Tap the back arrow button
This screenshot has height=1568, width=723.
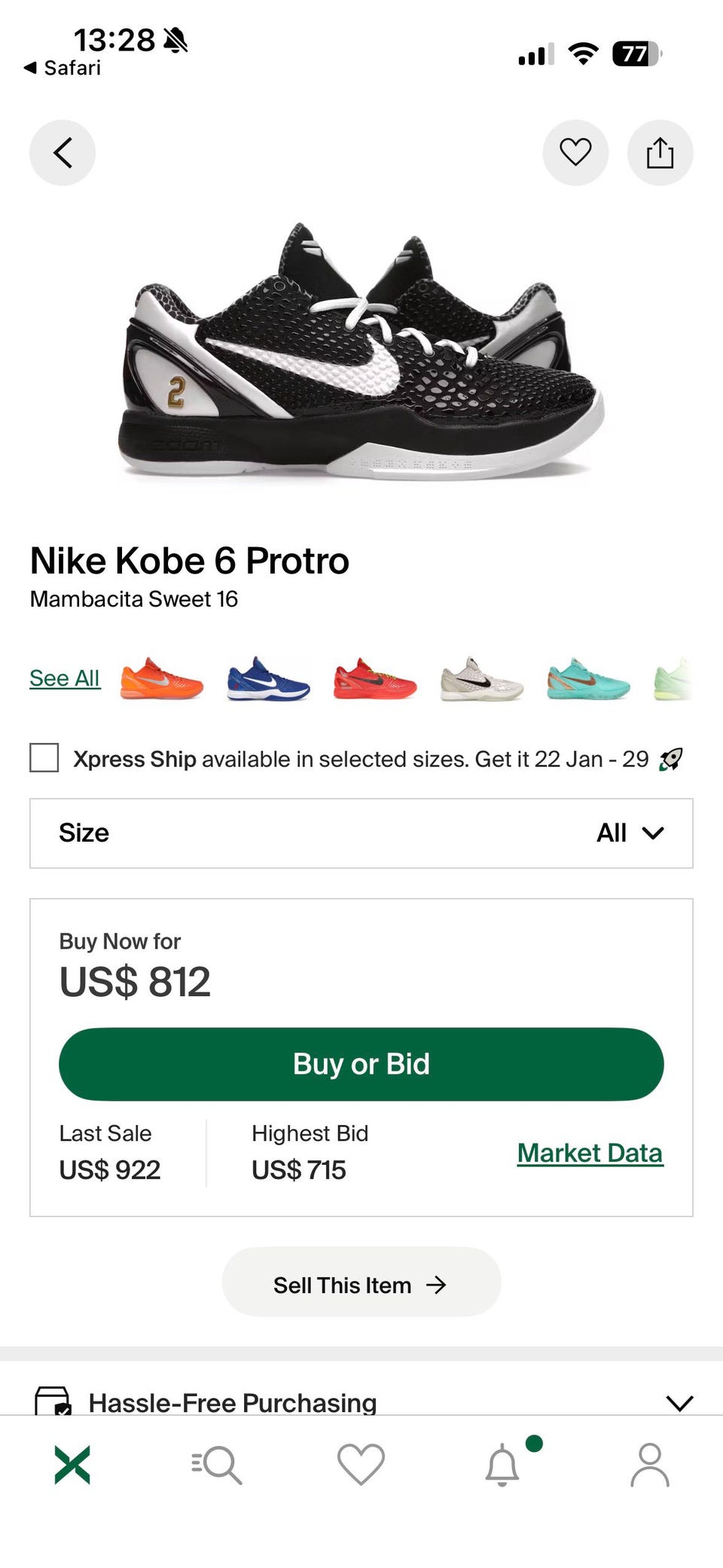(63, 153)
